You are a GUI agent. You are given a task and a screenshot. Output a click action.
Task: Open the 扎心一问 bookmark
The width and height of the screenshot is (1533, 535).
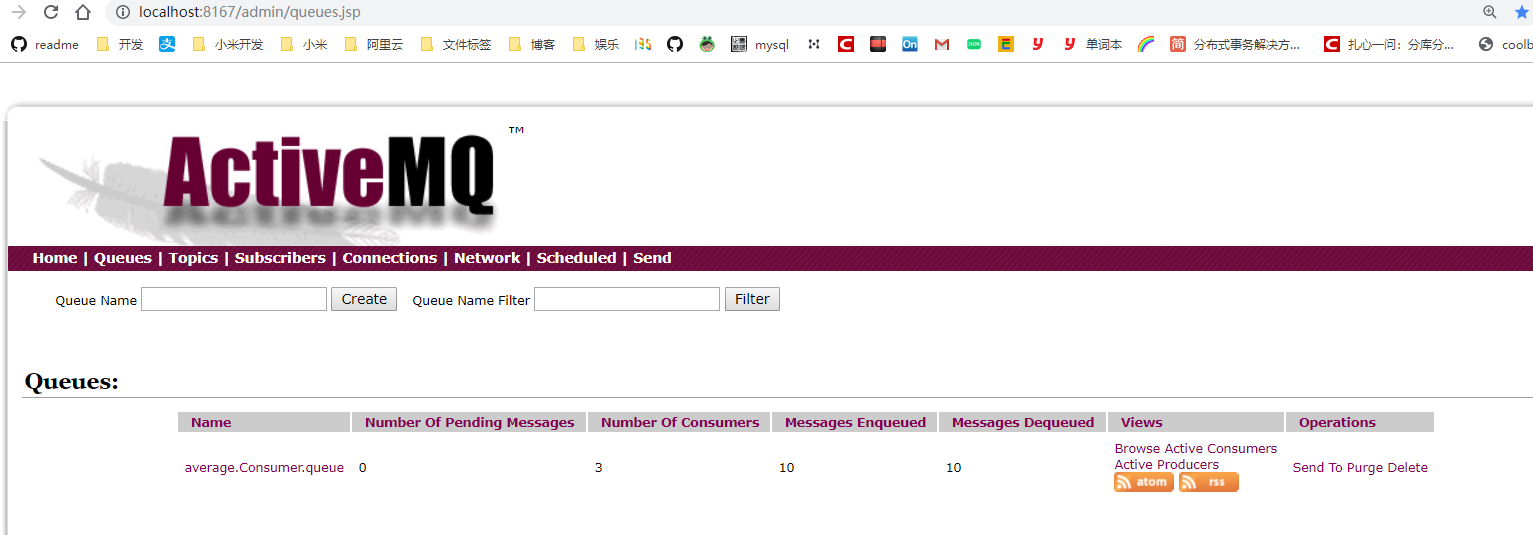point(1389,44)
